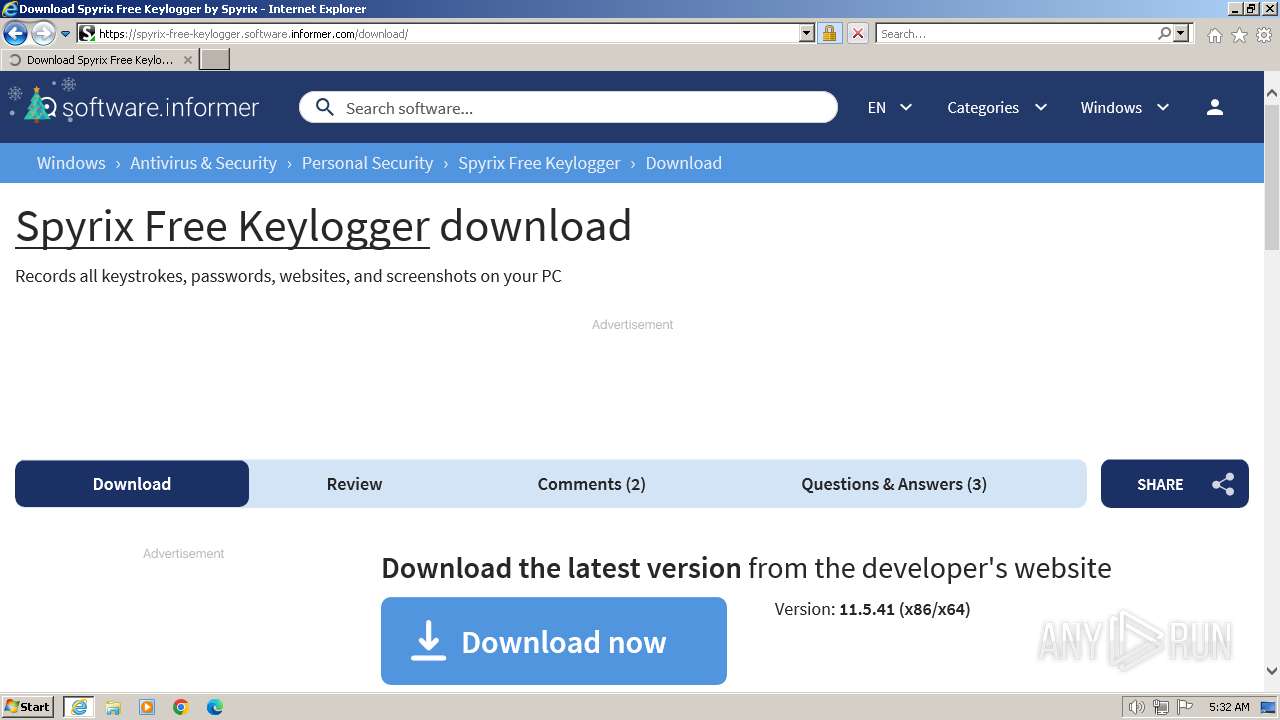Click the volume speaker tray icon
1280x720 pixels.
pyautogui.click(x=1137, y=707)
